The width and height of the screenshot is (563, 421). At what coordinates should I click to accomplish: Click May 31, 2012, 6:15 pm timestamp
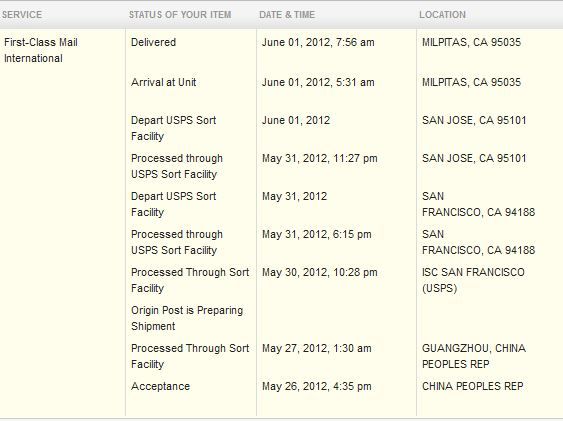point(317,234)
